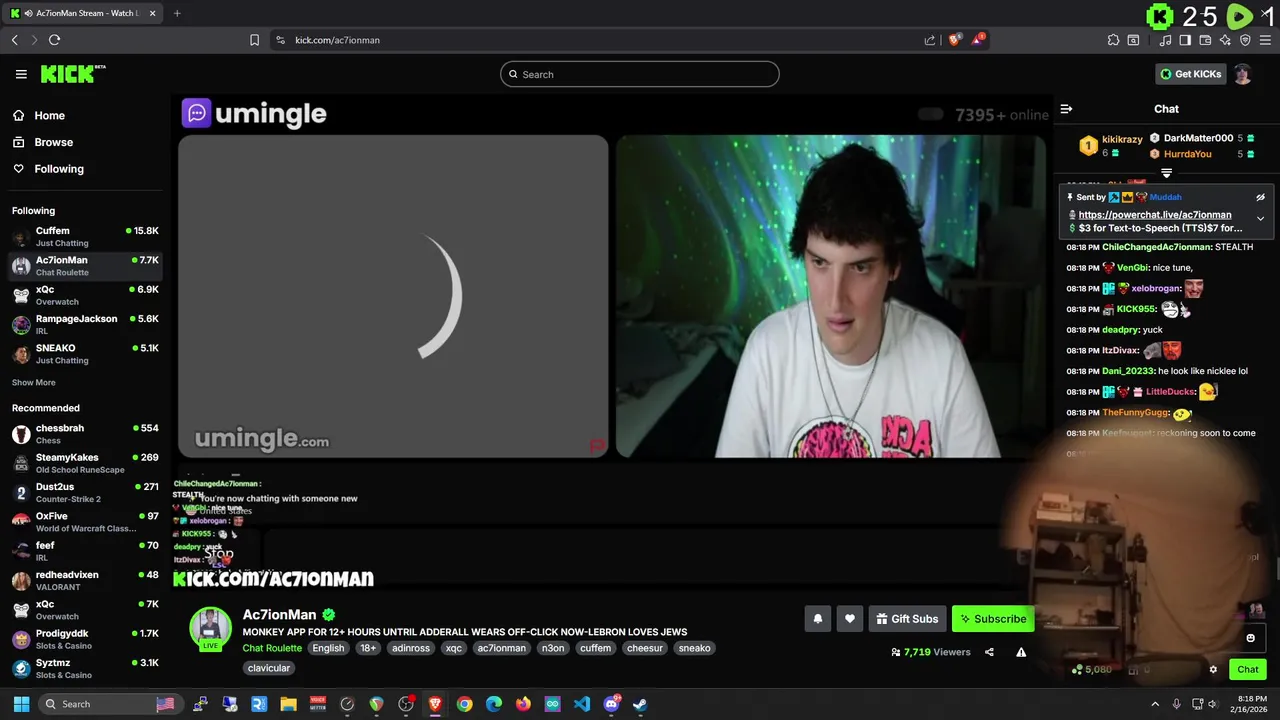
Task: Click ChileChangedAc7ionman's username in chat
Action: coord(1156,247)
